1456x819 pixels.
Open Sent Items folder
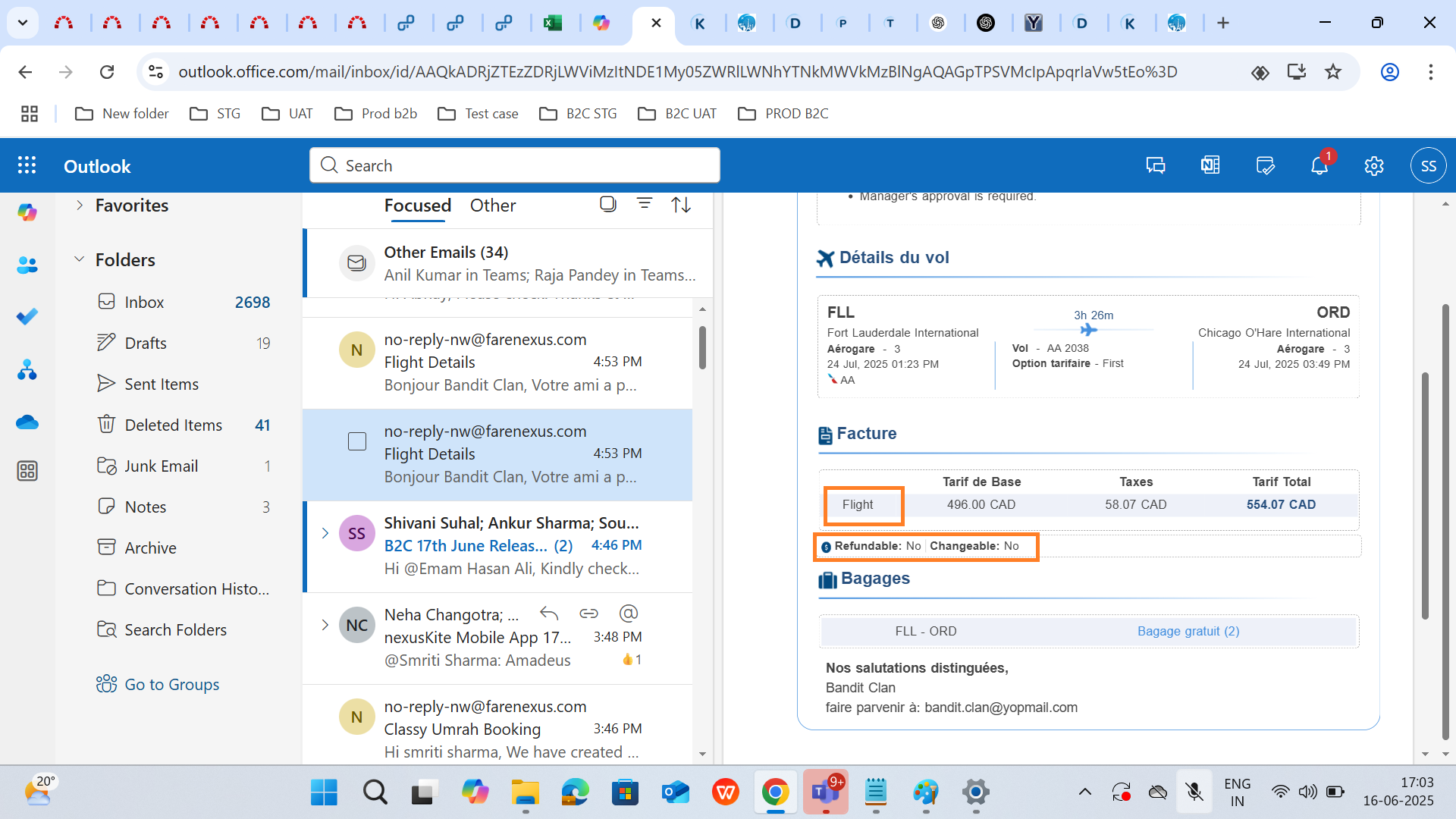[182, 384]
